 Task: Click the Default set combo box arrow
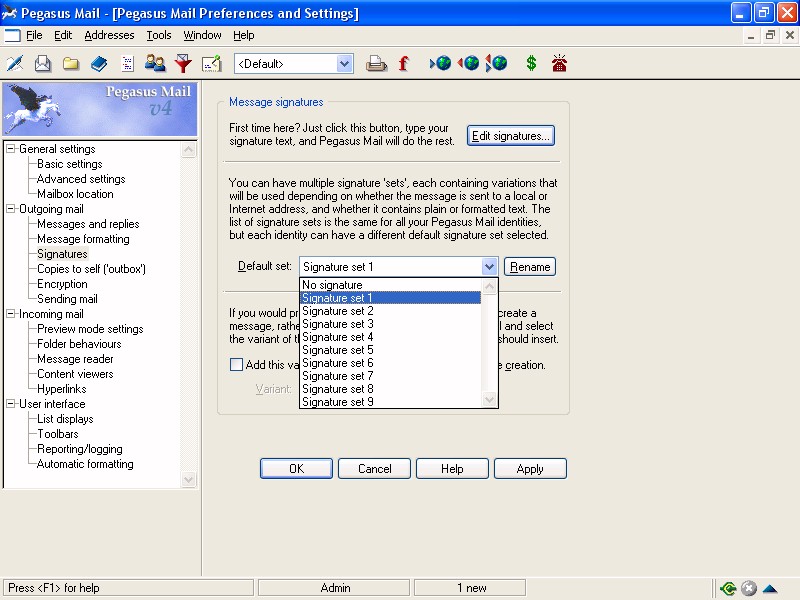tap(489, 266)
